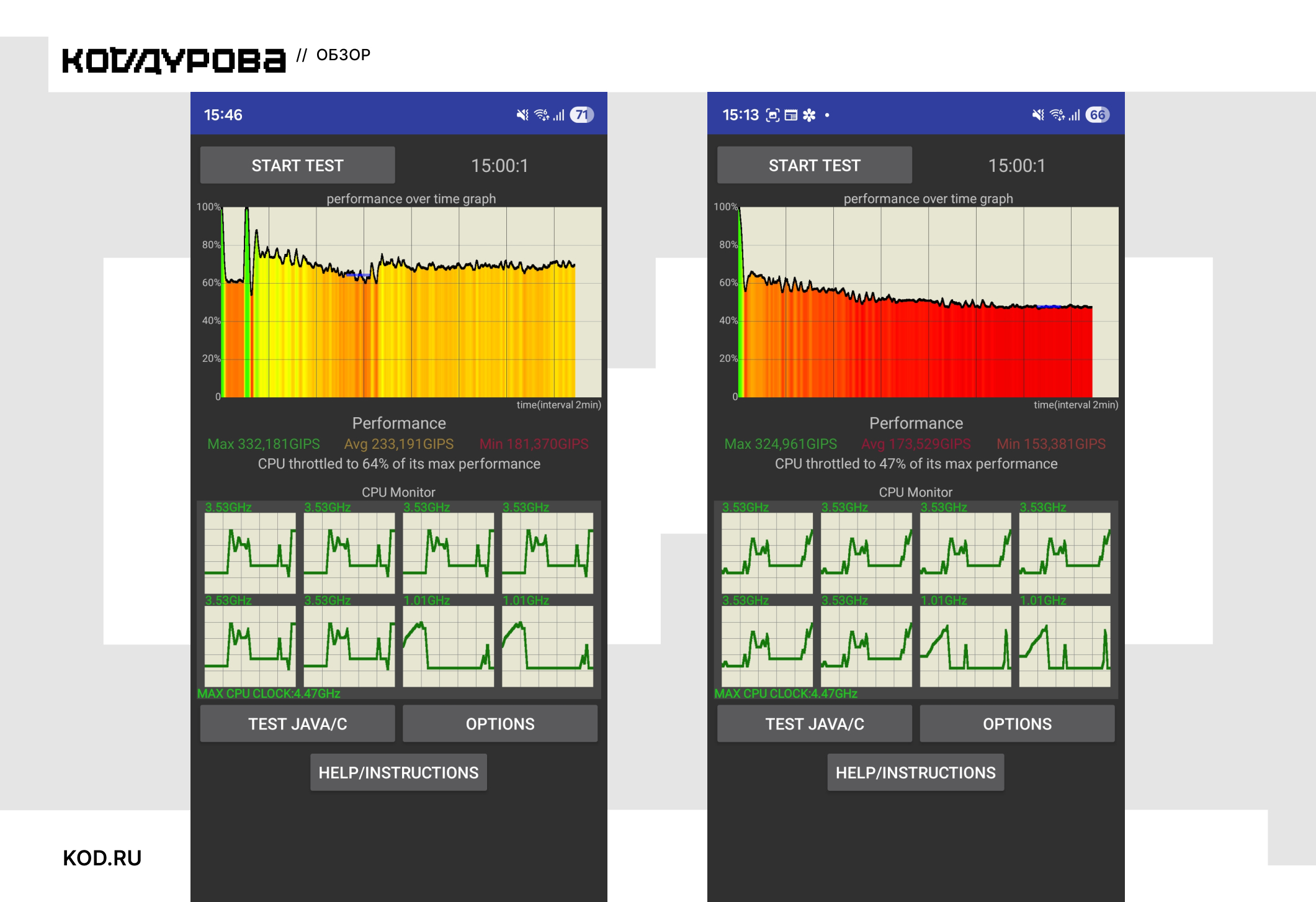The image size is (1316, 902).
Task: Tap fourth top-row core graph on right phone
Action: (1065, 553)
